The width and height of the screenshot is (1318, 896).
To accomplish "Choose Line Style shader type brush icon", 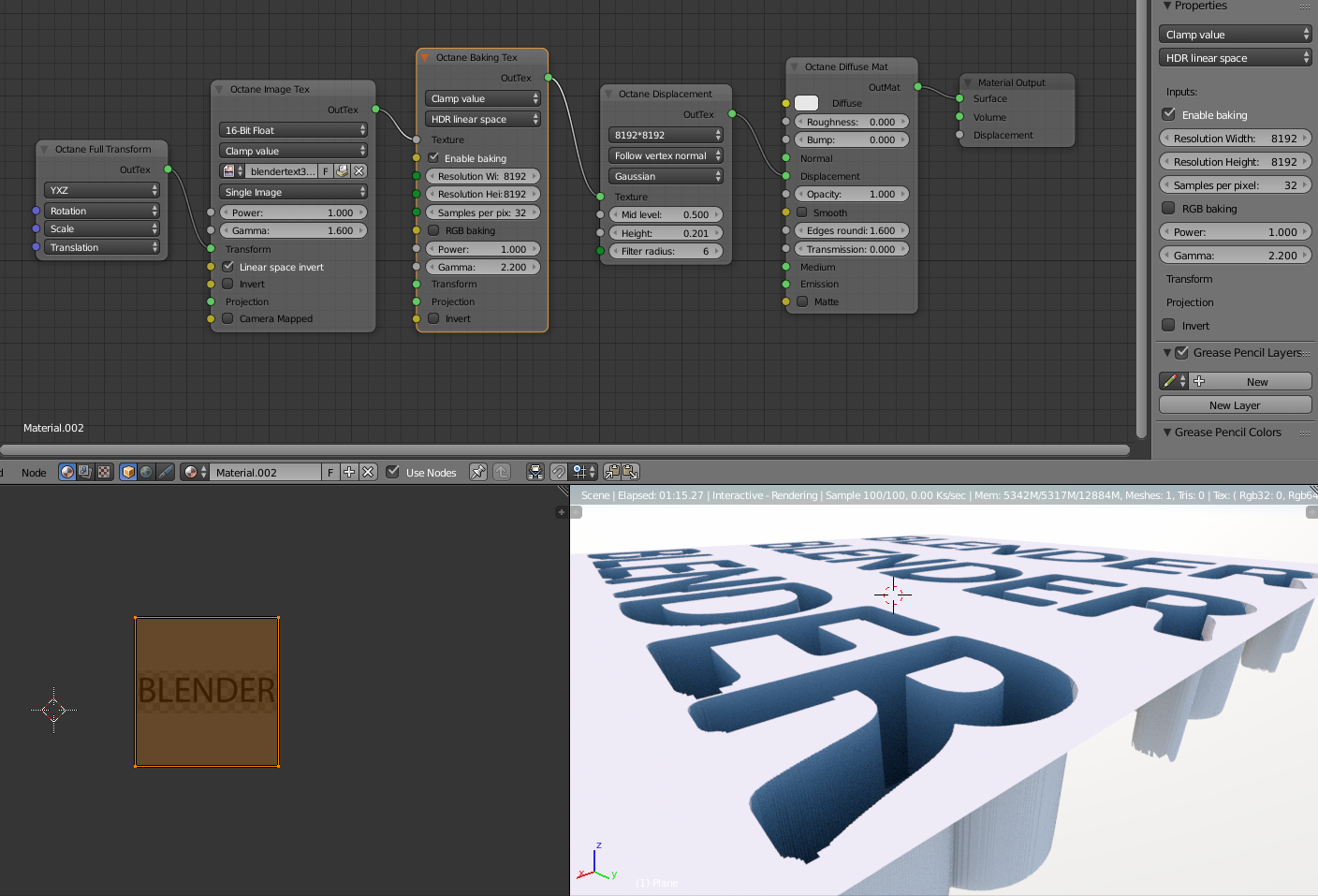I will click(x=166, y=472).
